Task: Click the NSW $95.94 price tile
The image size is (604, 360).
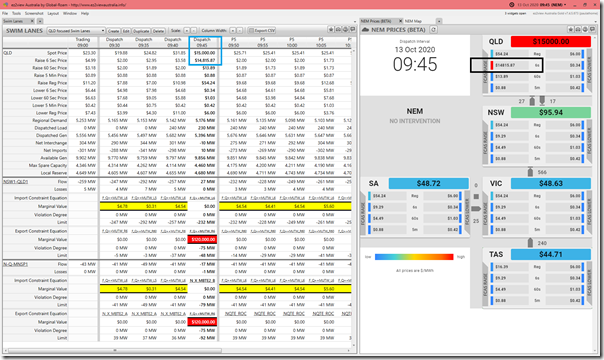Action: click(x=550, y=112)
